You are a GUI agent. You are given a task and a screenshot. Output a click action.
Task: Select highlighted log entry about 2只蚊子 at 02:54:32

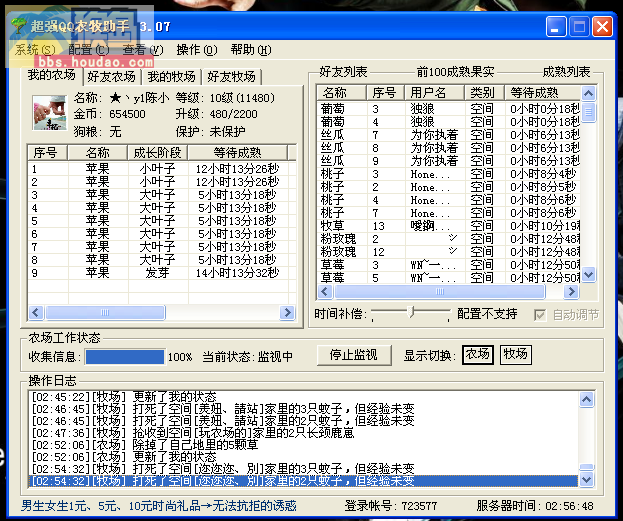304,481
